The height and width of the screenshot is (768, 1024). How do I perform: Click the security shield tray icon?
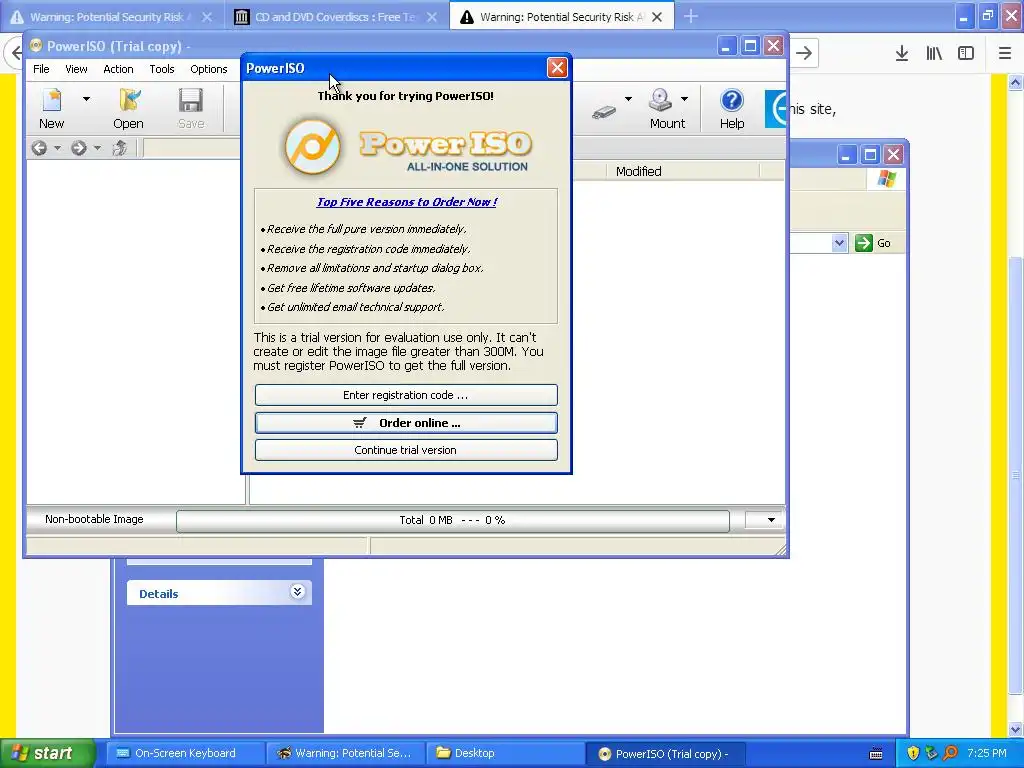click(x=912, y=754)
